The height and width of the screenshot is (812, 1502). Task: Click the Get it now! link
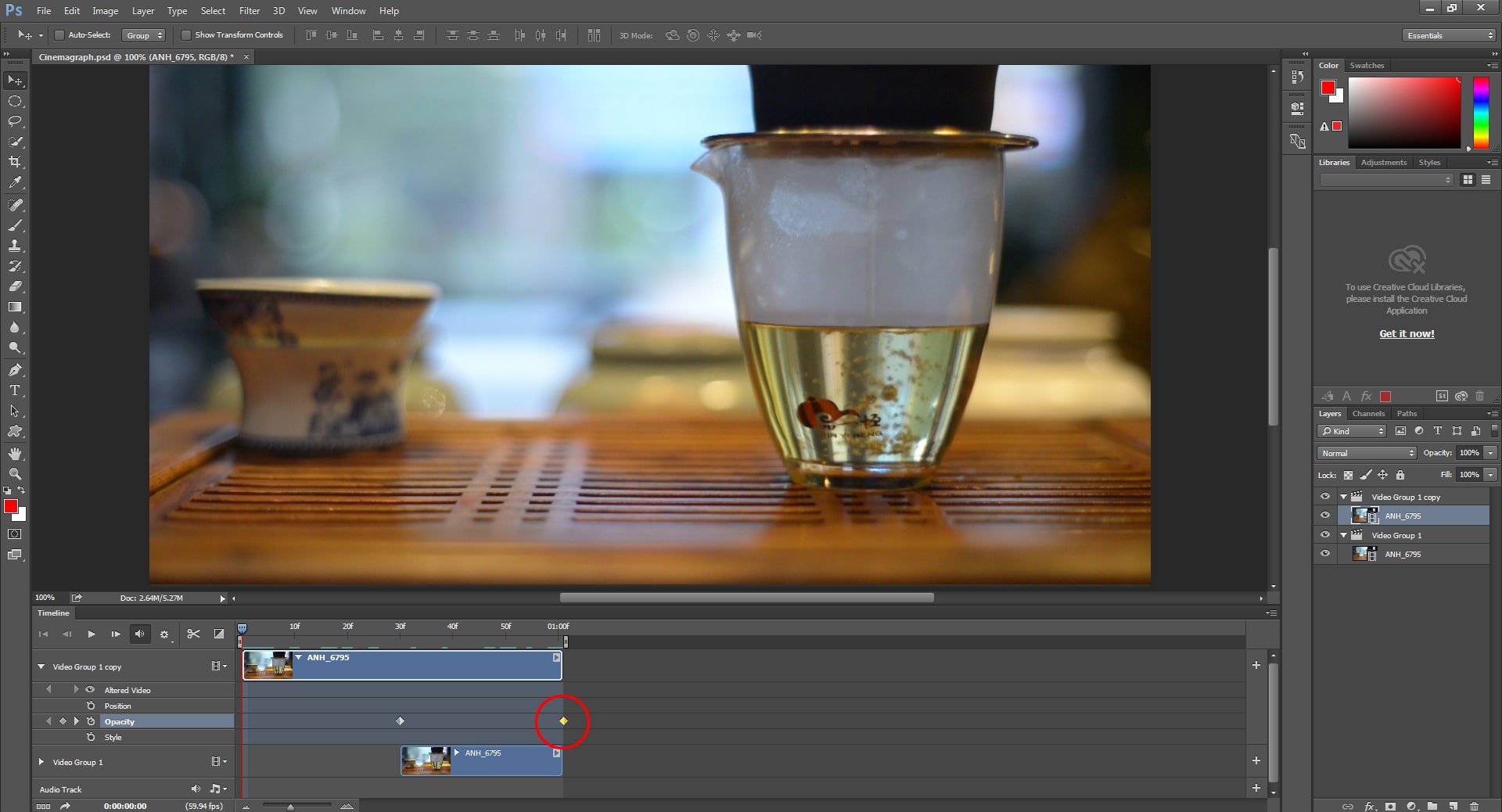[x=1406, y=333]
